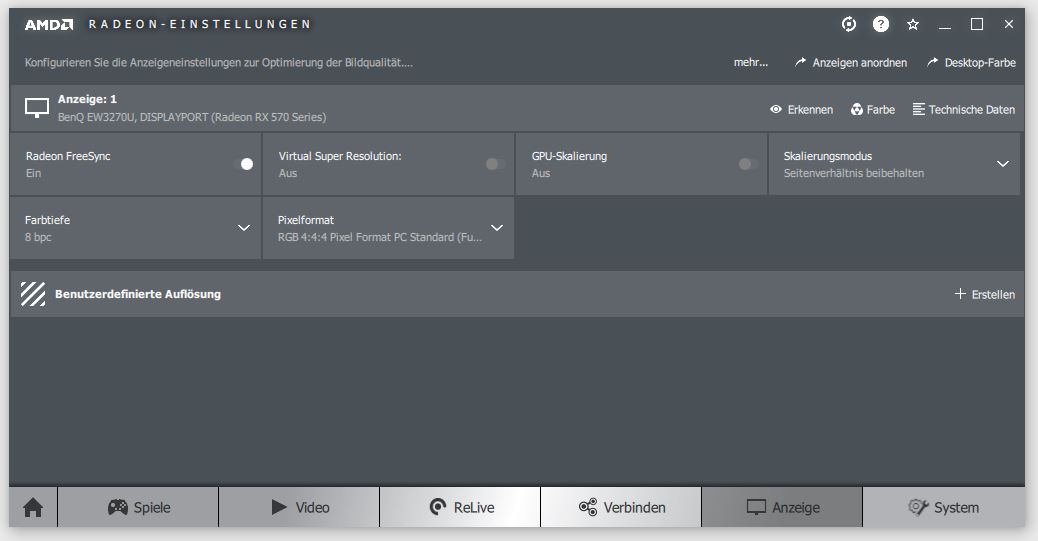Maximize the Radeon settings window

tap(976, 25)
